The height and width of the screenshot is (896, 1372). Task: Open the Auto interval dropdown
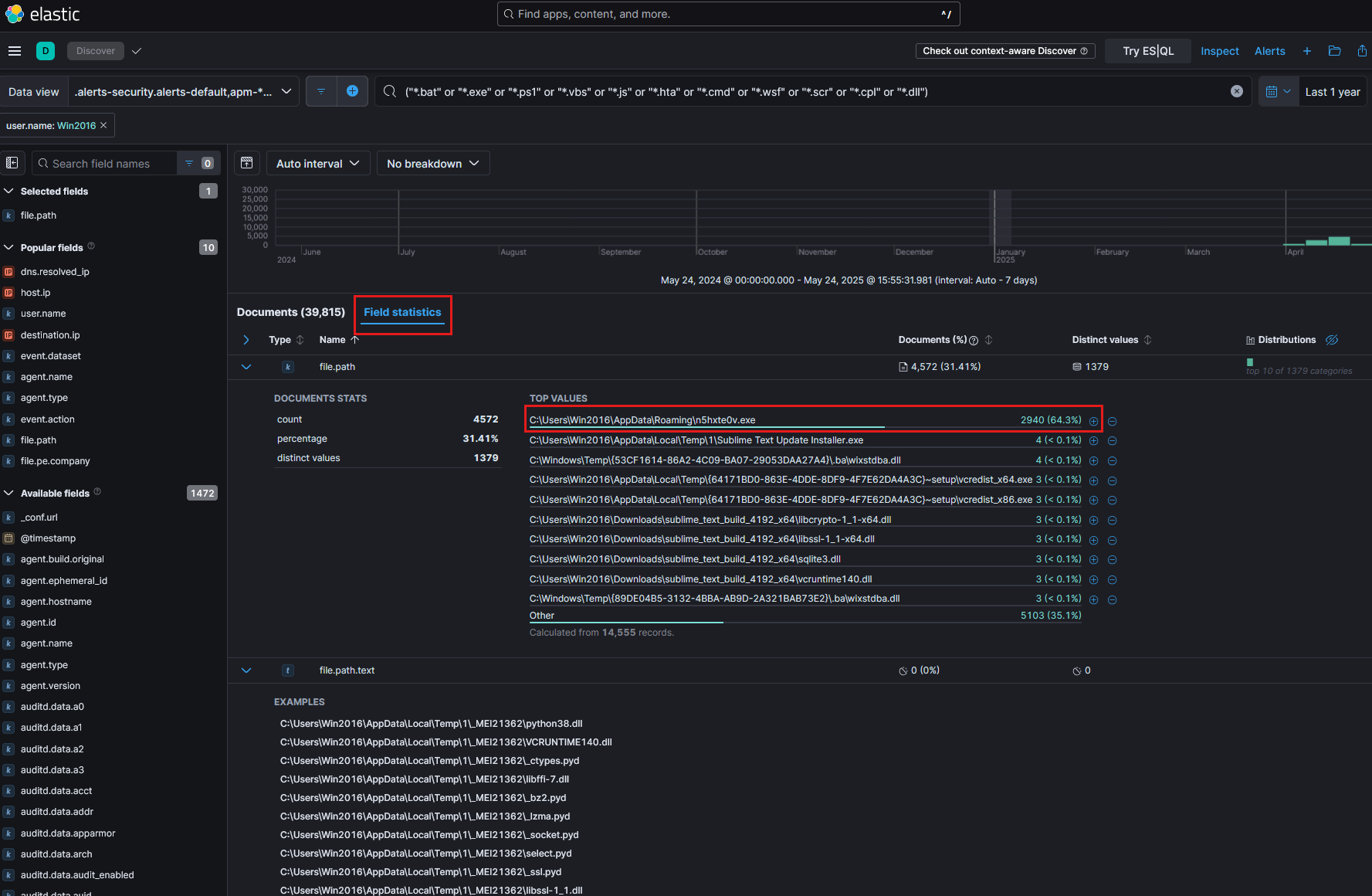318,164
